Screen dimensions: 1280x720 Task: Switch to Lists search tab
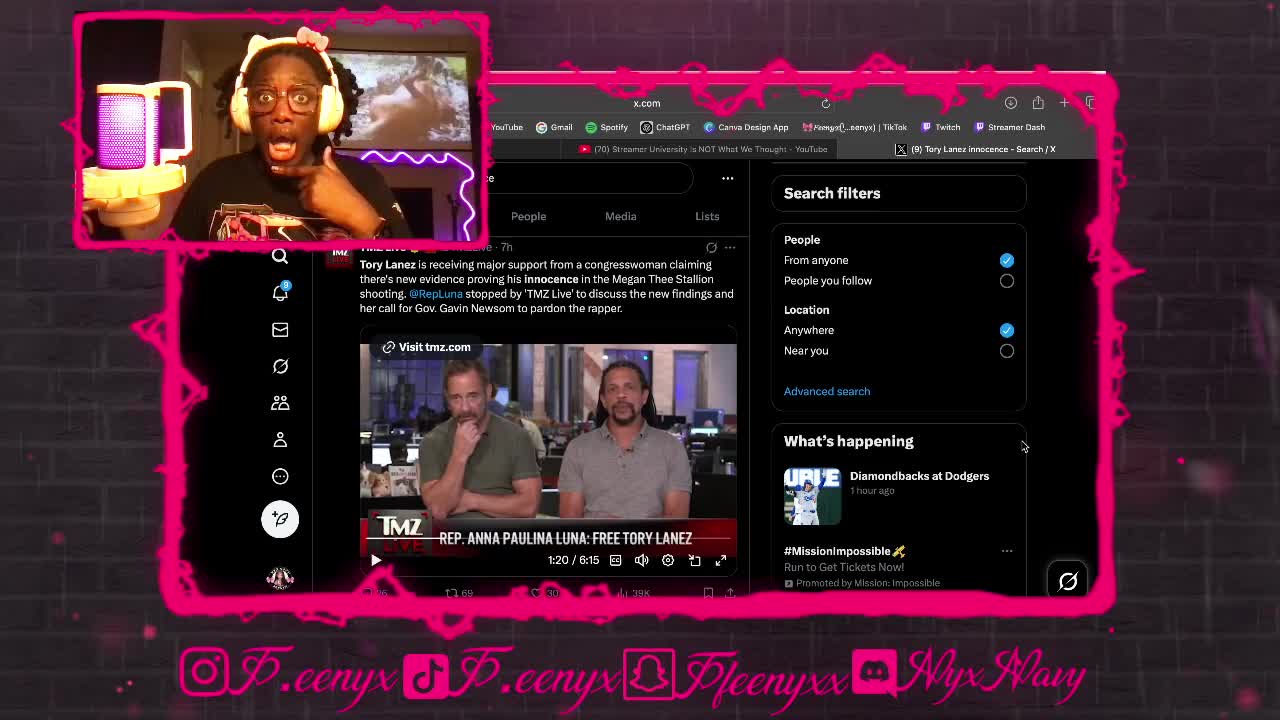click(x=707, y=216)
